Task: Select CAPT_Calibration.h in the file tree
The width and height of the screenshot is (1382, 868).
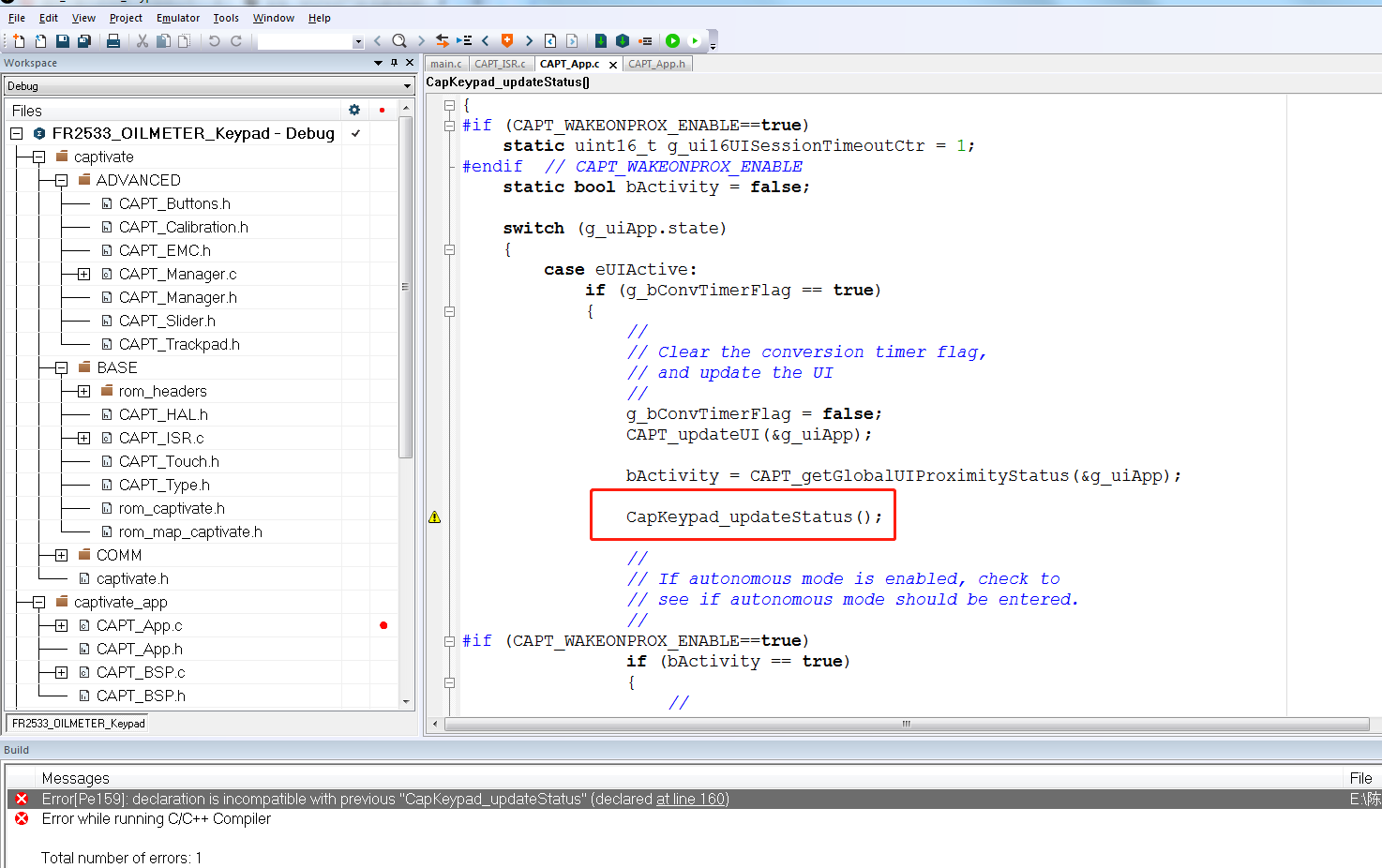Action: click(x=184, y=227)
